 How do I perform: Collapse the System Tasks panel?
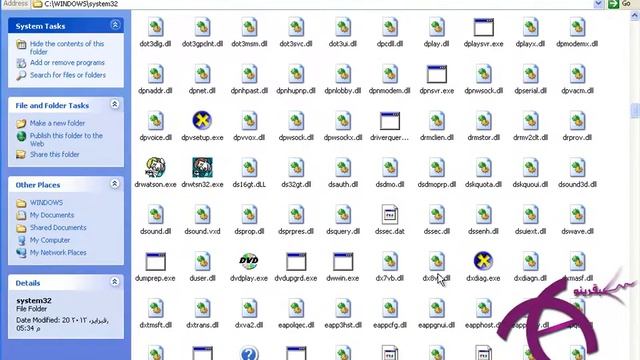point(115,25)
